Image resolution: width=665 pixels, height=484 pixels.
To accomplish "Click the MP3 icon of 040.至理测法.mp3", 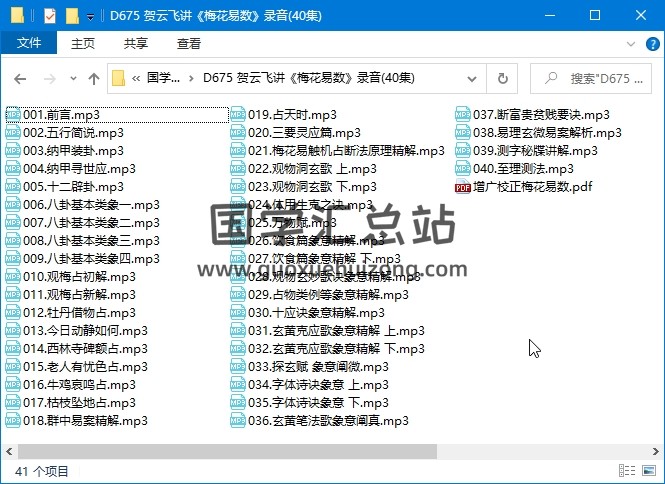I will point(463,169).
